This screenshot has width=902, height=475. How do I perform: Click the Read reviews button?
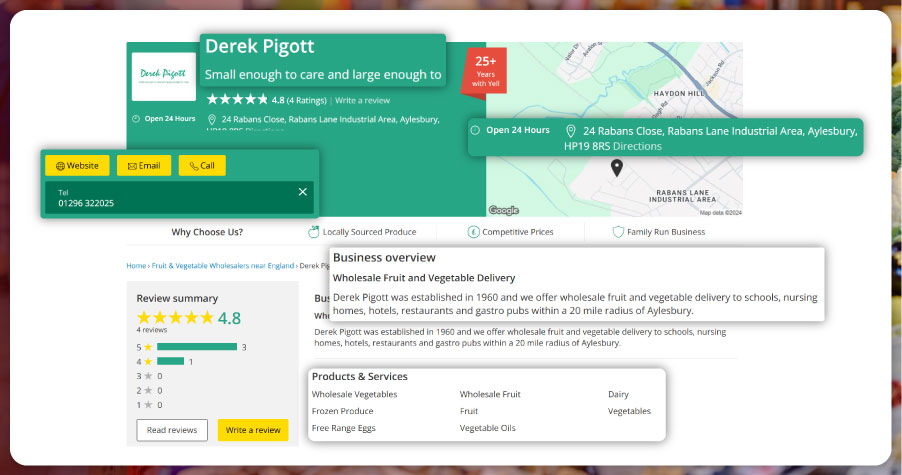[172, 430]
